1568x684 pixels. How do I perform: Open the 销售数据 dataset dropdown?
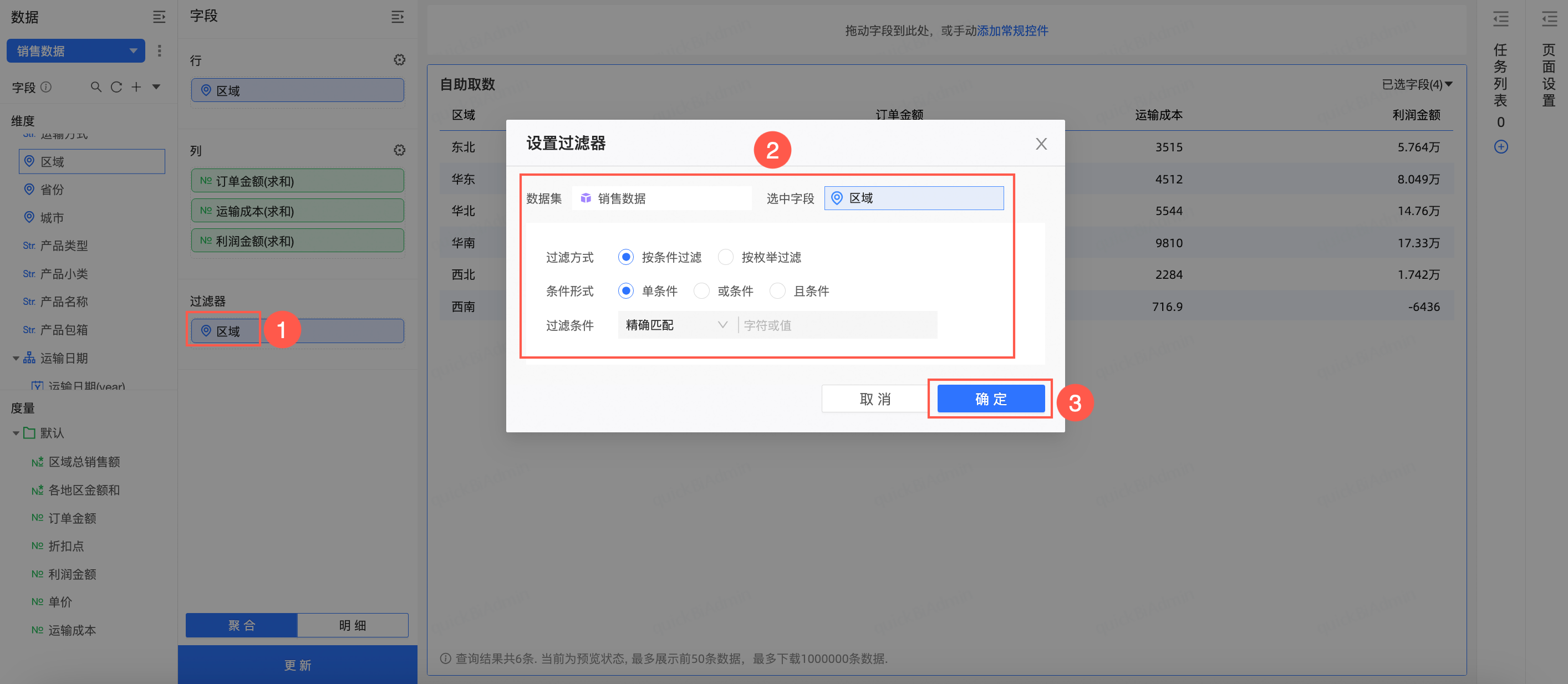tap(75, 50)
